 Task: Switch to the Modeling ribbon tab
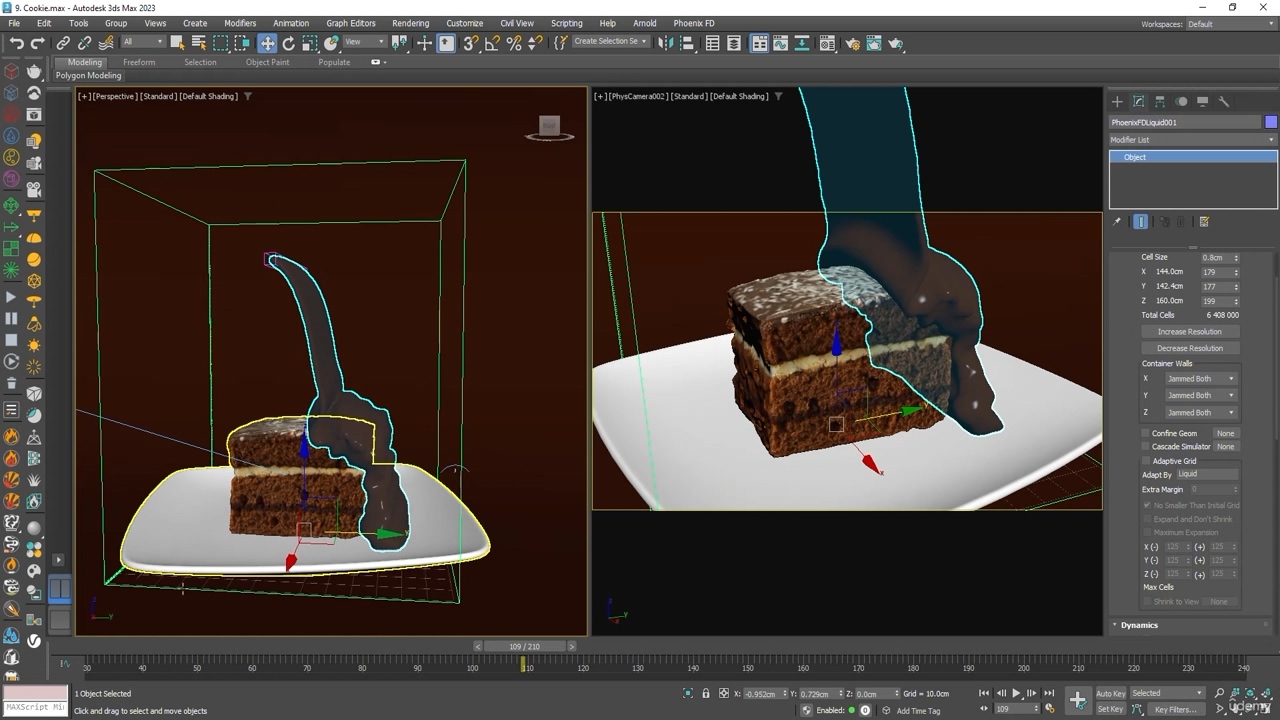[x=83, y=62]
